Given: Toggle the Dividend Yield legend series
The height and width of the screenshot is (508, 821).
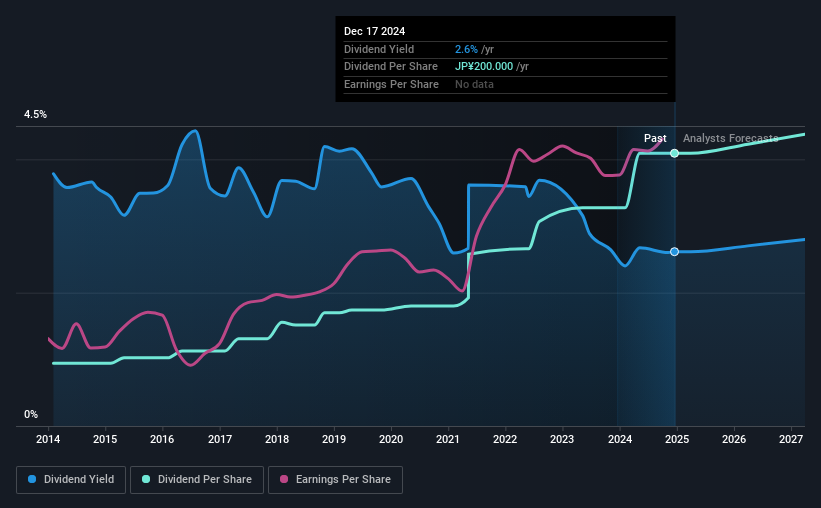Looking at the screenshot, I should (x=71, y=480).
